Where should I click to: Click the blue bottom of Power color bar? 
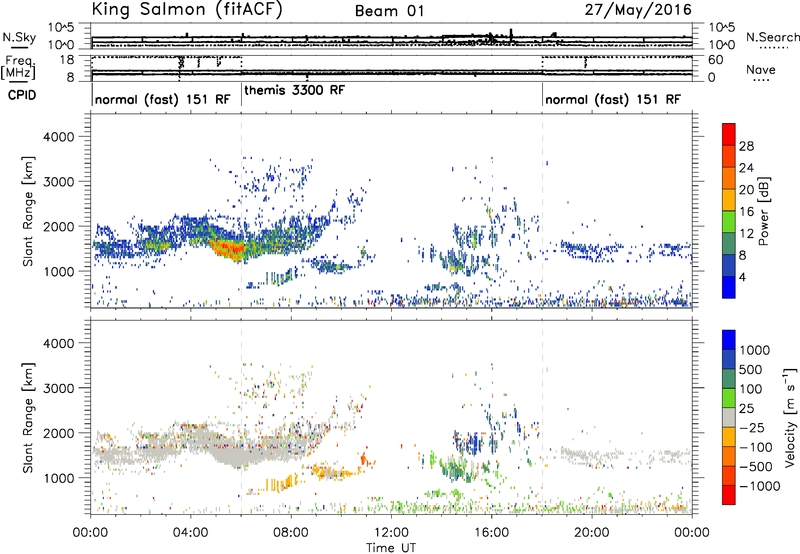729,287
